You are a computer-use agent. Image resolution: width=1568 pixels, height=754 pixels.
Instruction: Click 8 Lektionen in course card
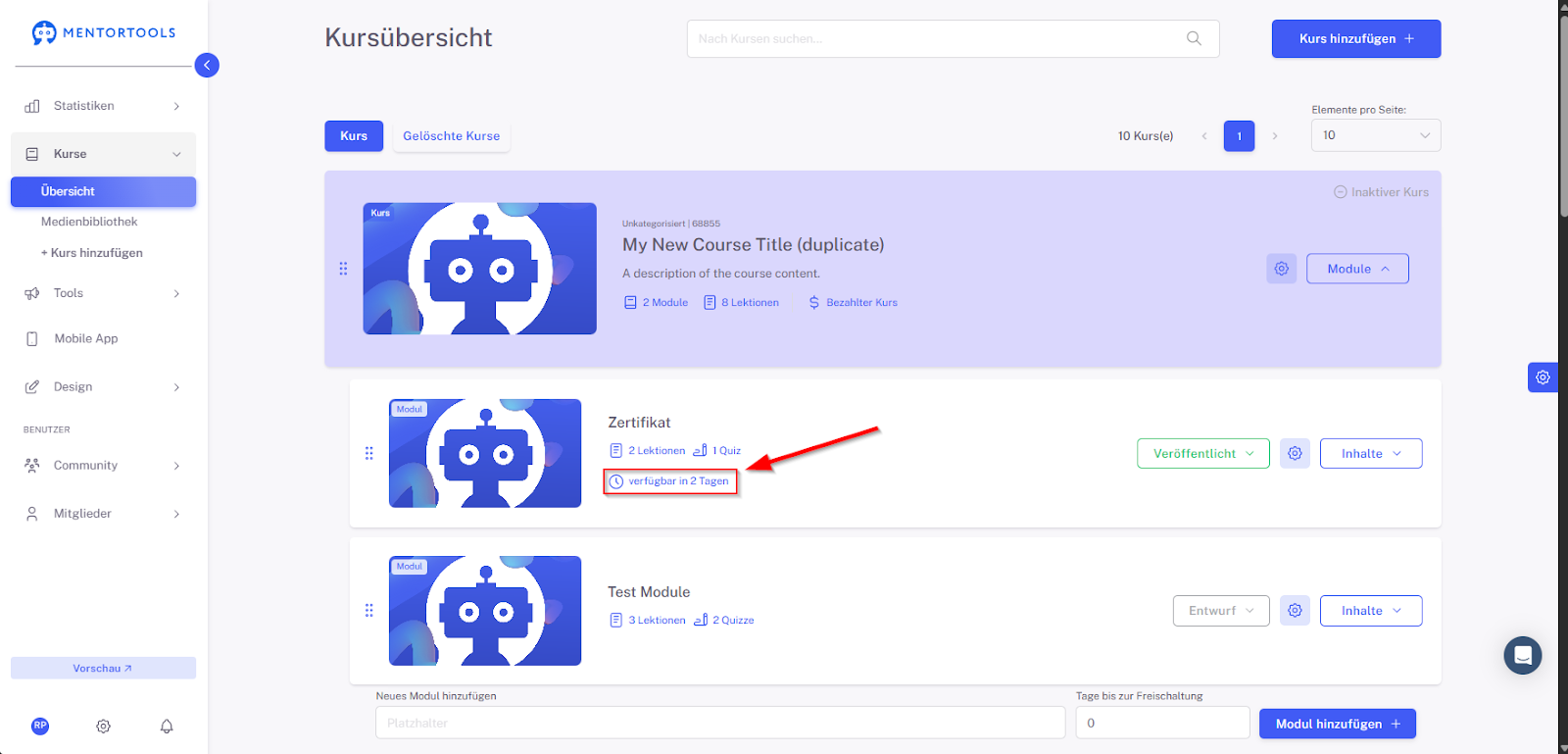click(x=741, y=303)
